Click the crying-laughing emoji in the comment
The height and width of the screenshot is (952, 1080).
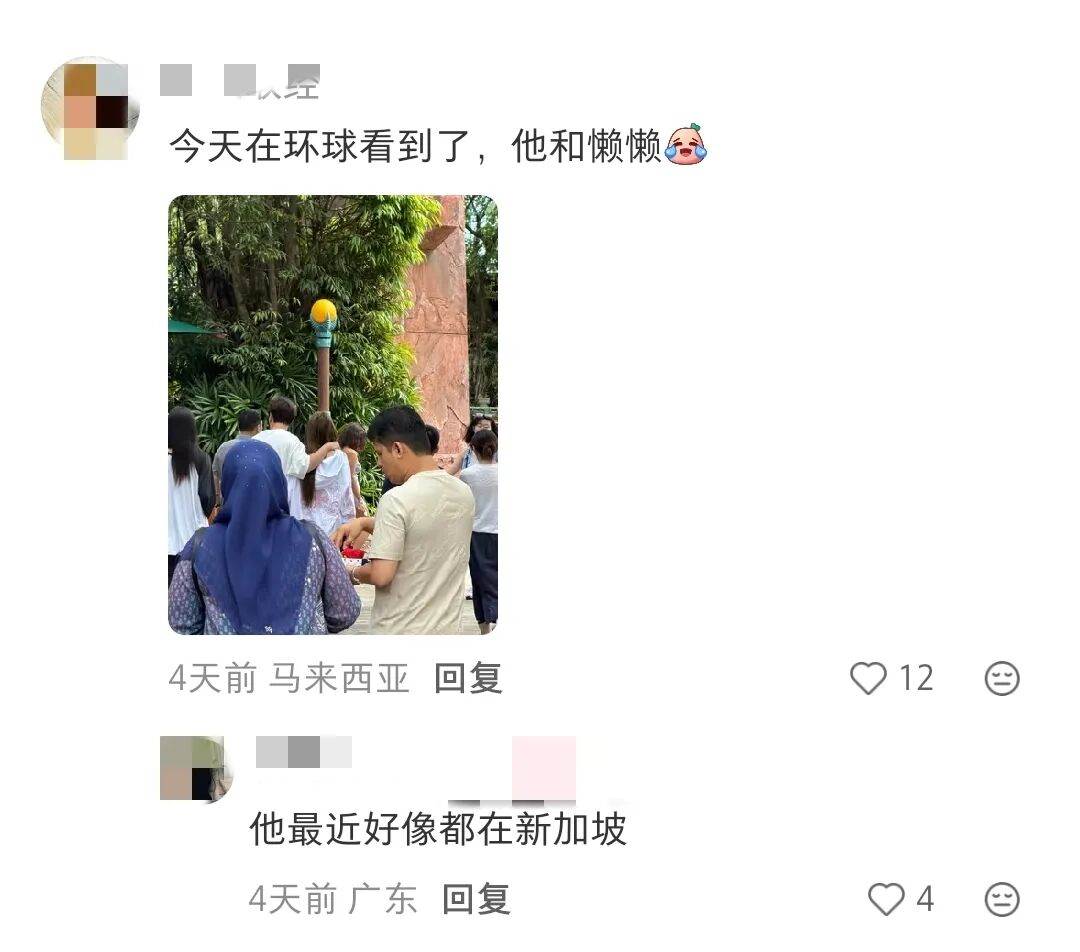coord(686,145)
